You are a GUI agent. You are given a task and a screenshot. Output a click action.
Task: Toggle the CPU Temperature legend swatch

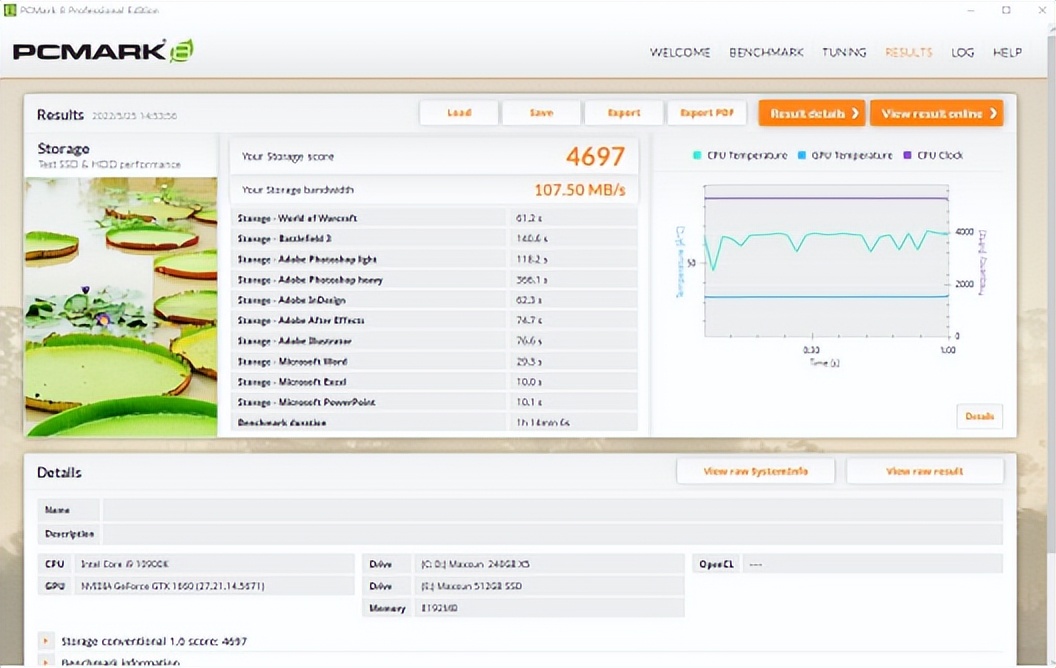696,156
